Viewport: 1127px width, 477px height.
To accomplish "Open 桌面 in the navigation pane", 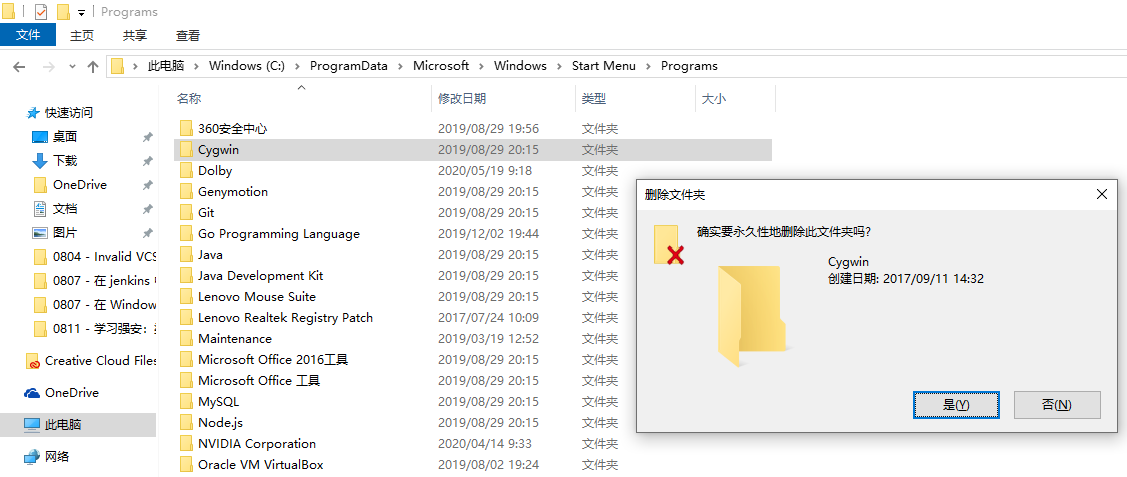I will click(x=65, y=136).
